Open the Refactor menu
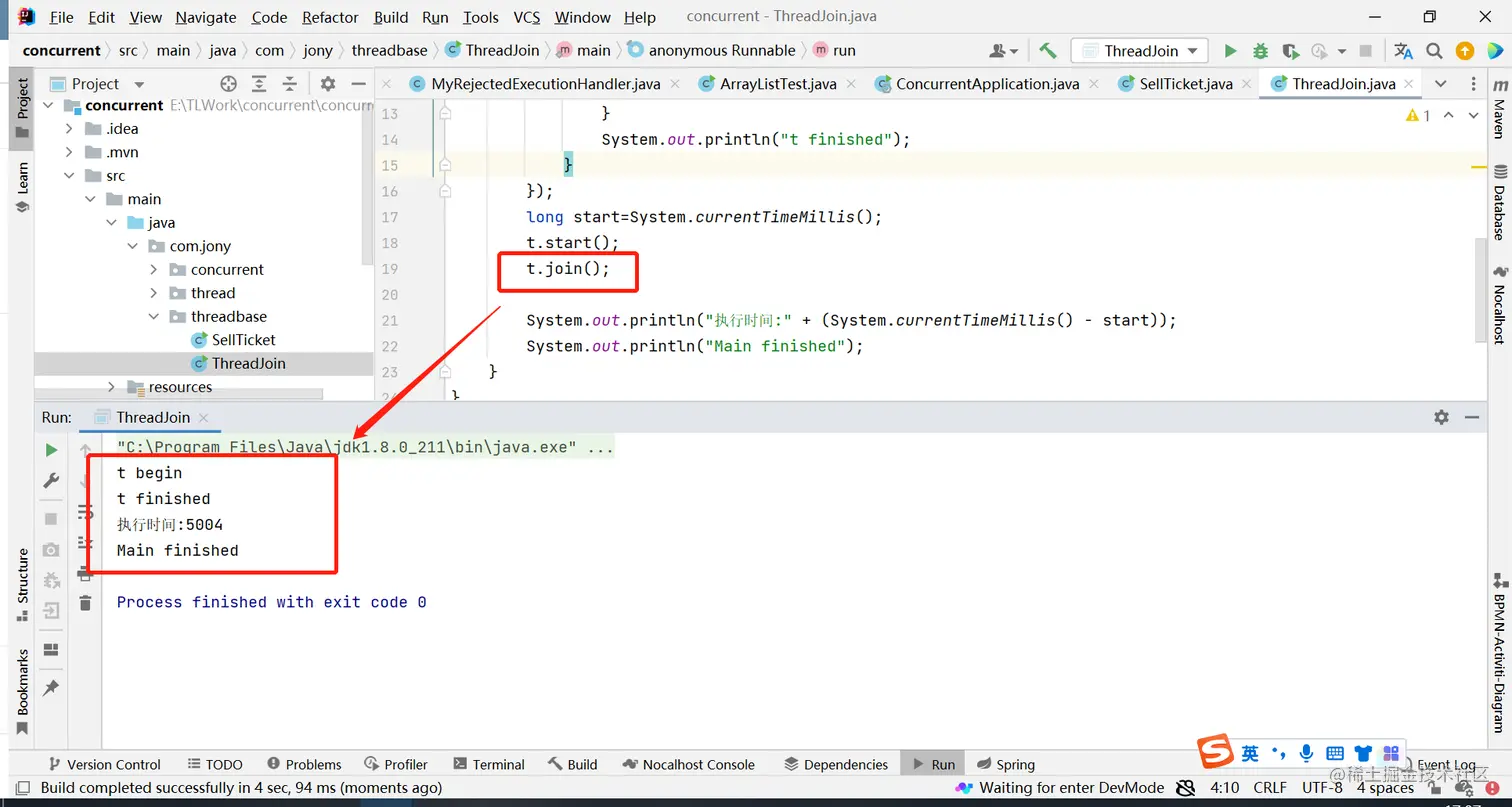Image resolution: width=1512 pixels, height=807 pixels. pyautogui.click(x=330, y=17)
